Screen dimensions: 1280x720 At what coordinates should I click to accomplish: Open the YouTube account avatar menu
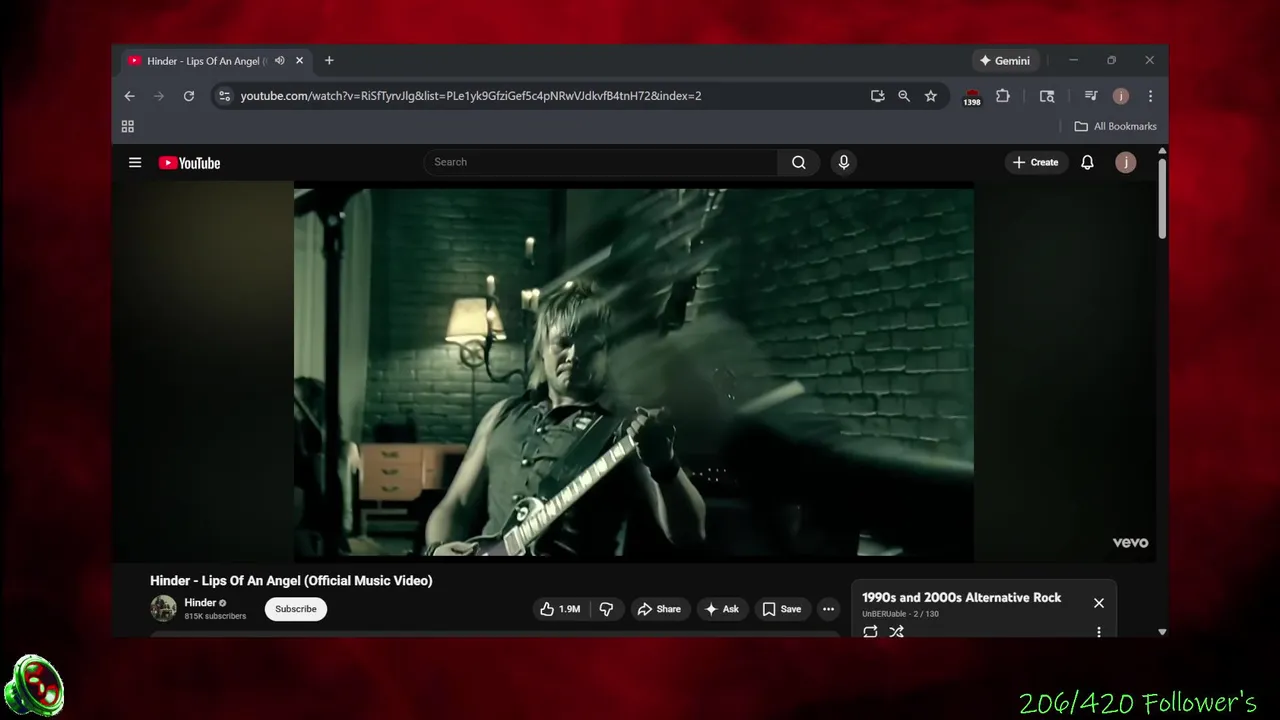pos(1126,162)
